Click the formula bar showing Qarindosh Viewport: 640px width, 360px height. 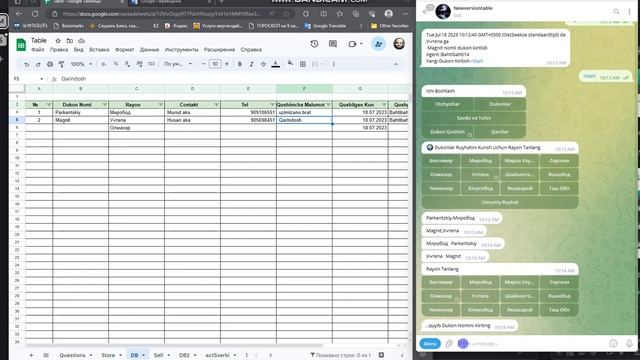pyautogui.click(x=235, y=79)
